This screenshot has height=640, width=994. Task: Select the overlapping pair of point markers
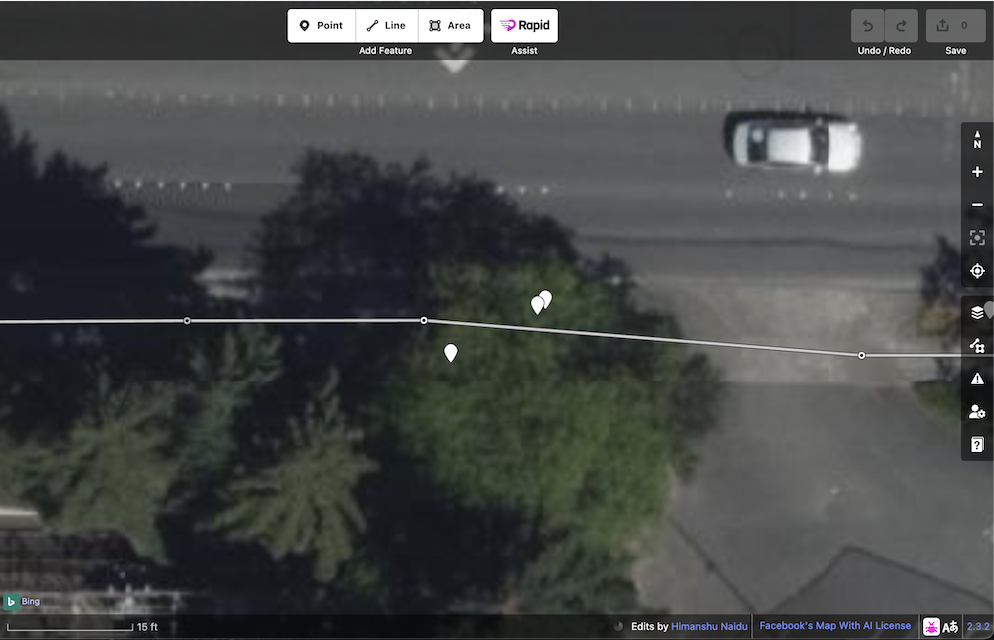[x=541, y=302]
